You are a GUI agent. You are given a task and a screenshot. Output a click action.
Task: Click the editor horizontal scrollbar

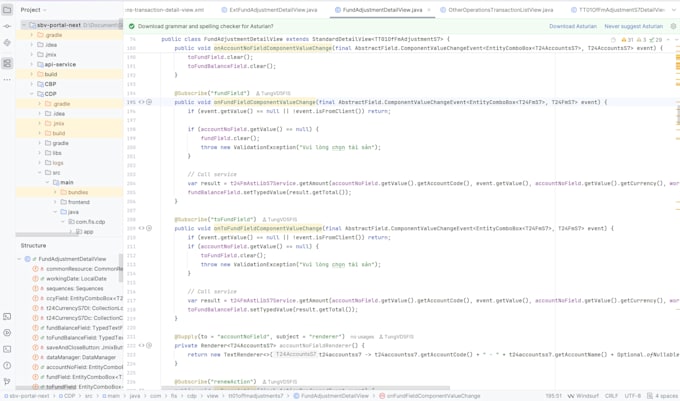point(305,388)
